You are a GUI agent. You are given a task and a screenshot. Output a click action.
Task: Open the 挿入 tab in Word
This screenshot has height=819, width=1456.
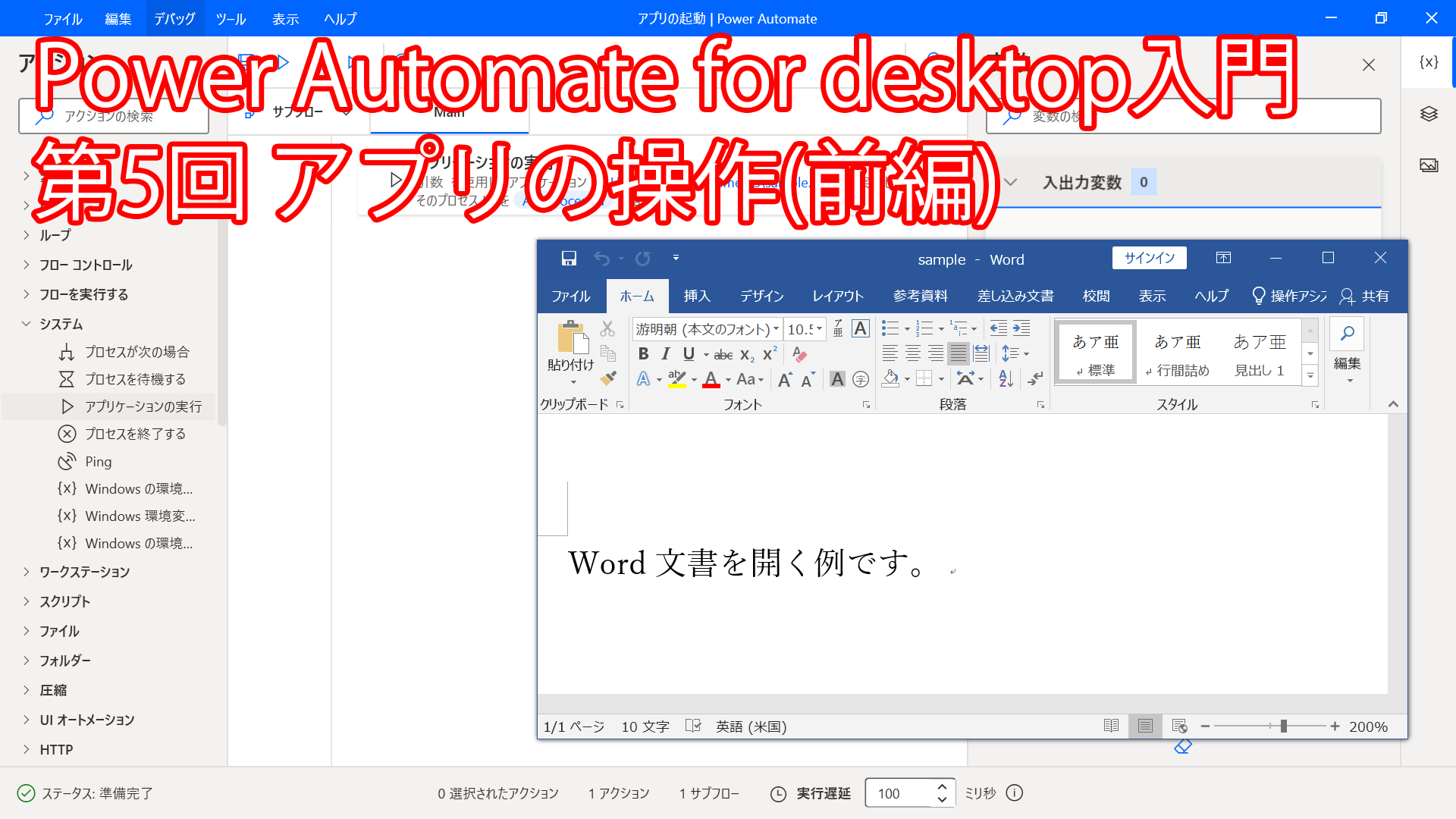click(697, 296)
